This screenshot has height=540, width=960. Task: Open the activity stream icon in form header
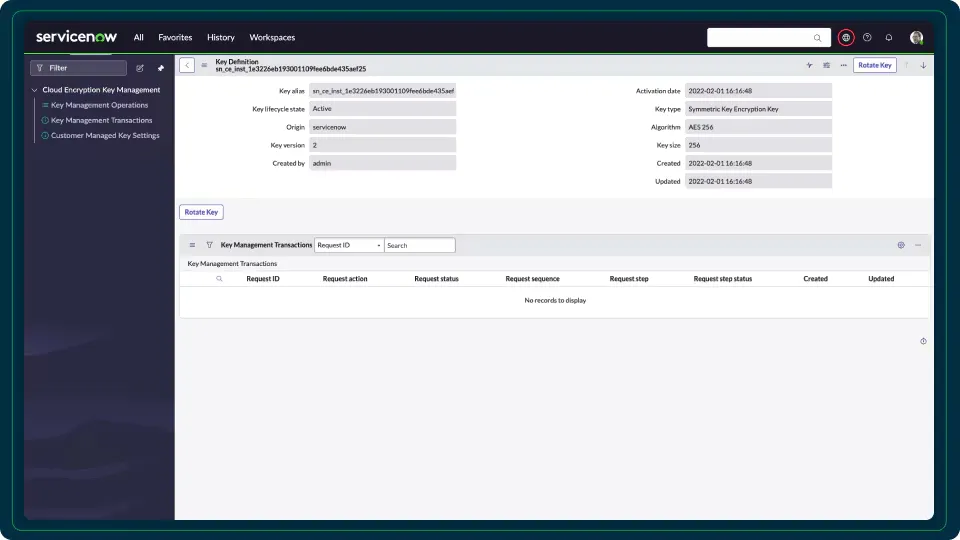(x=809, y=65)
